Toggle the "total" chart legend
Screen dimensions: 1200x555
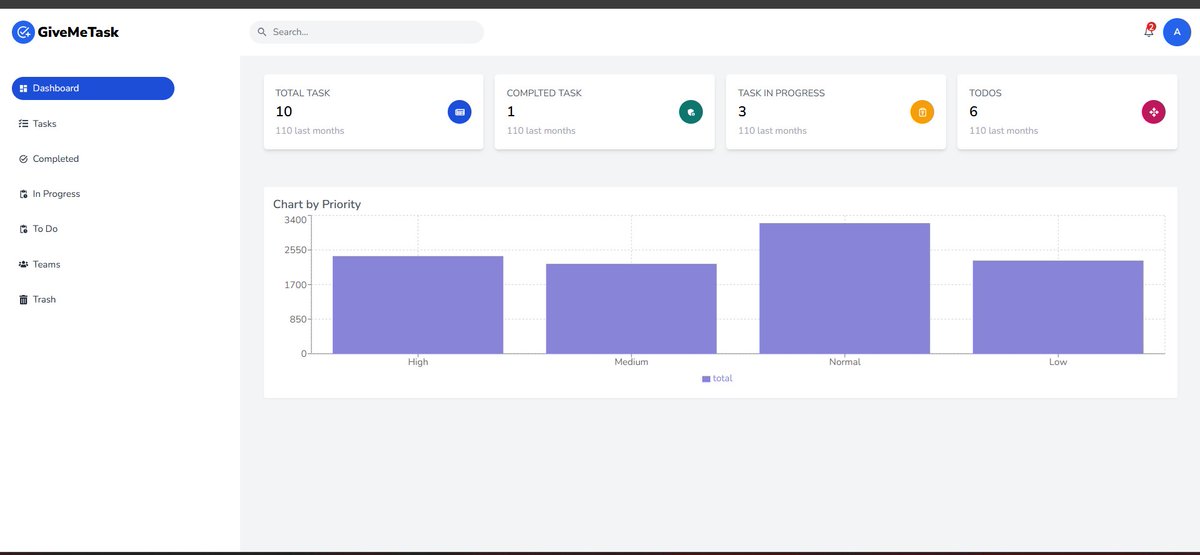click(x=717, y=379)
